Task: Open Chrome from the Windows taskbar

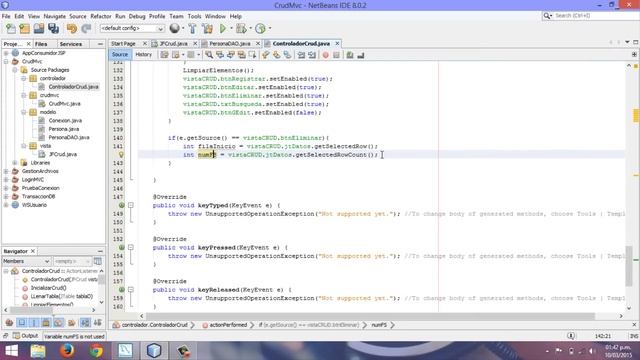Action: tap(96, 351)
